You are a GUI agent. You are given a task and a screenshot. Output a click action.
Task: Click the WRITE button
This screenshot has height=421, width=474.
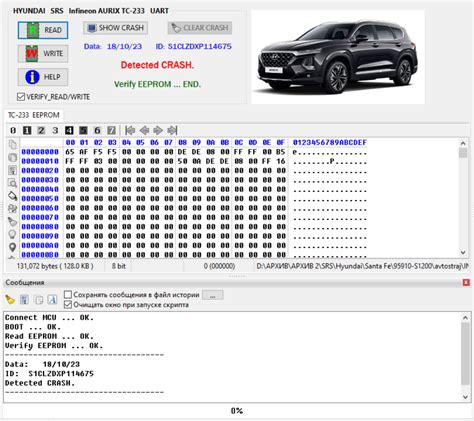(x=43, y=53)
